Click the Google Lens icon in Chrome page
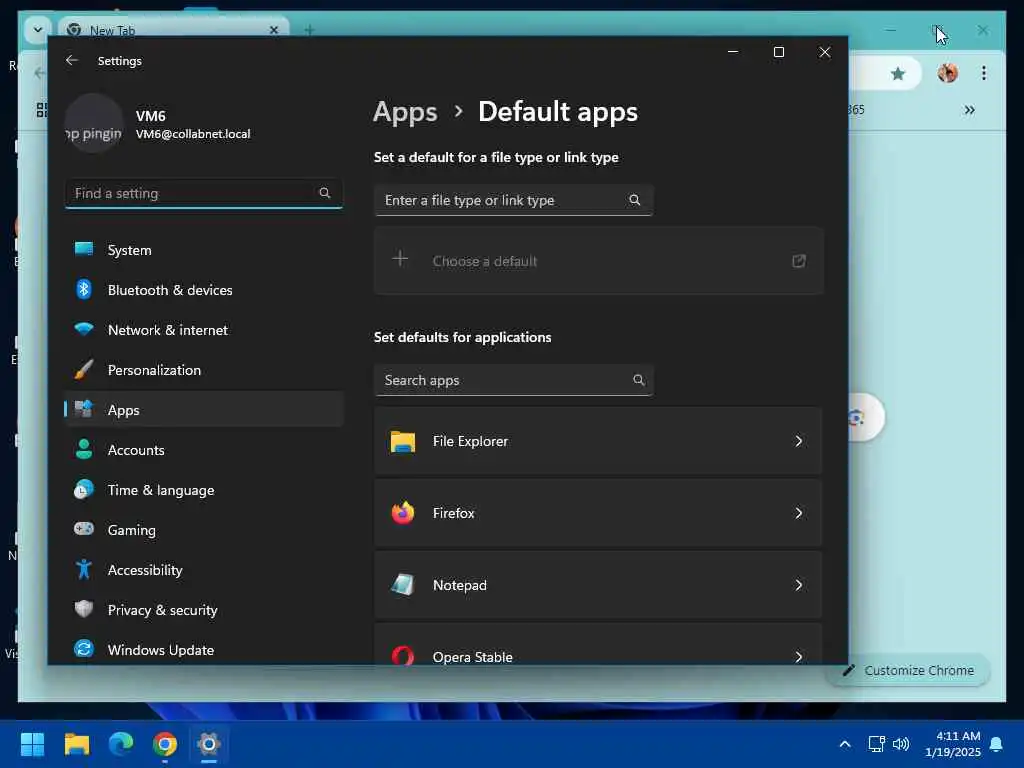This screenshot has height=768, width=1024. point(857,417)
